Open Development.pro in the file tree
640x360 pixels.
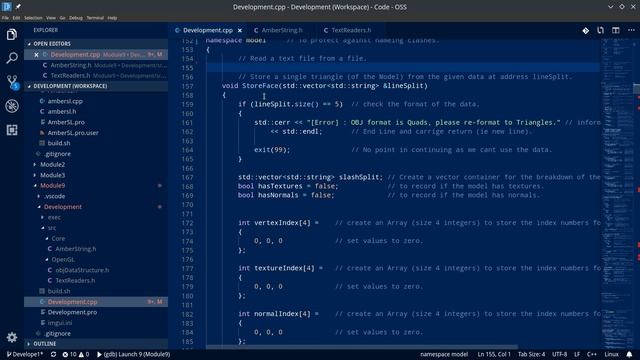click(96, 312)
